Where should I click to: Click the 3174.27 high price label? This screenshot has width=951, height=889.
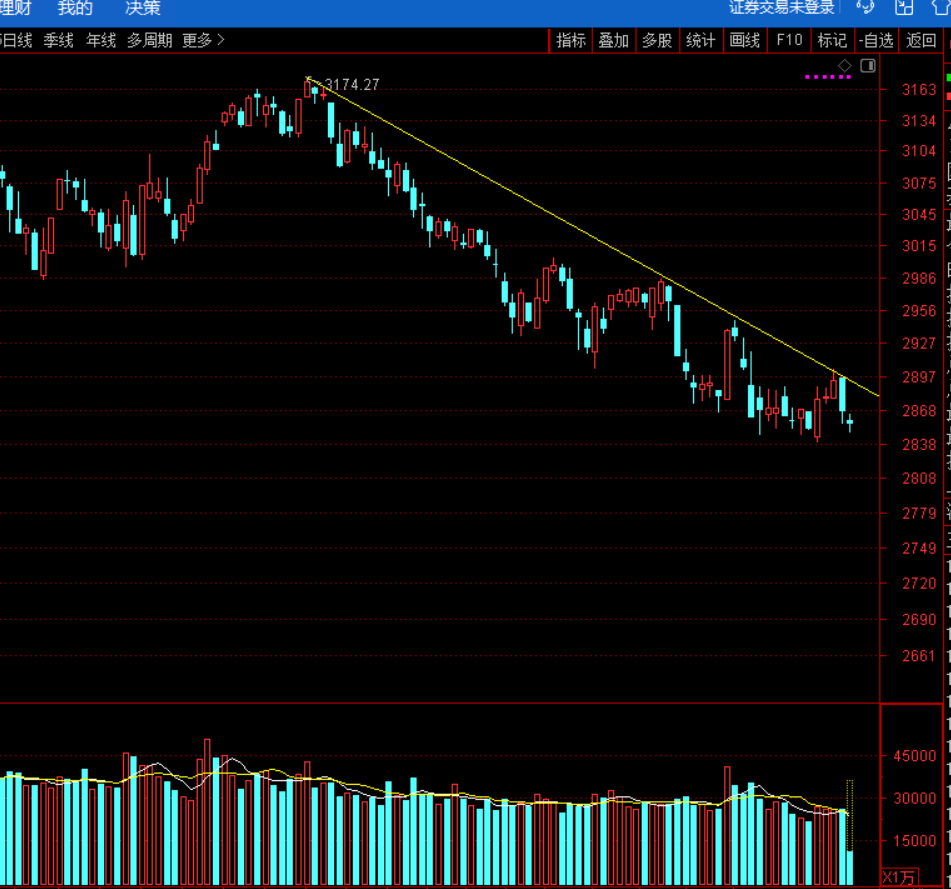point(352,84)
